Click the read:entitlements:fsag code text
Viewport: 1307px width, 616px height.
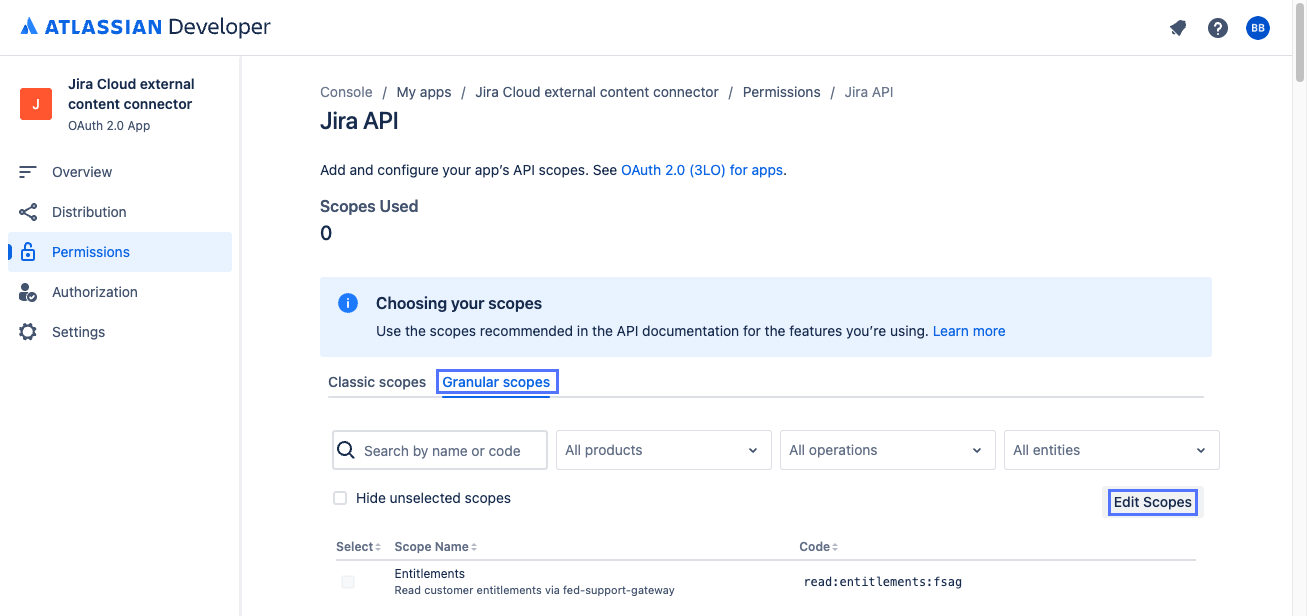coord(882,582)
